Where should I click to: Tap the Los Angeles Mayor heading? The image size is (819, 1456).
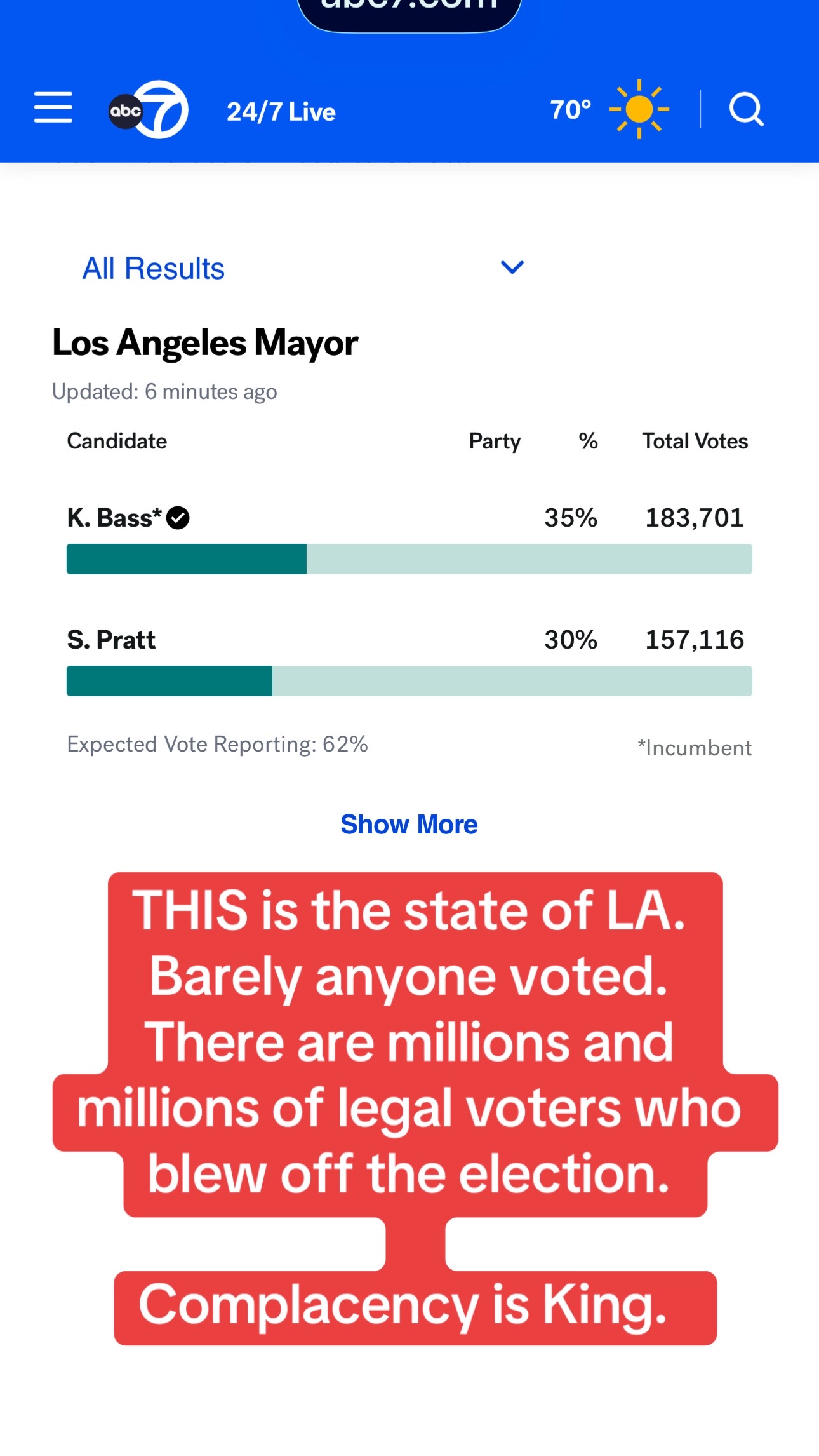[x=205, y=343]
